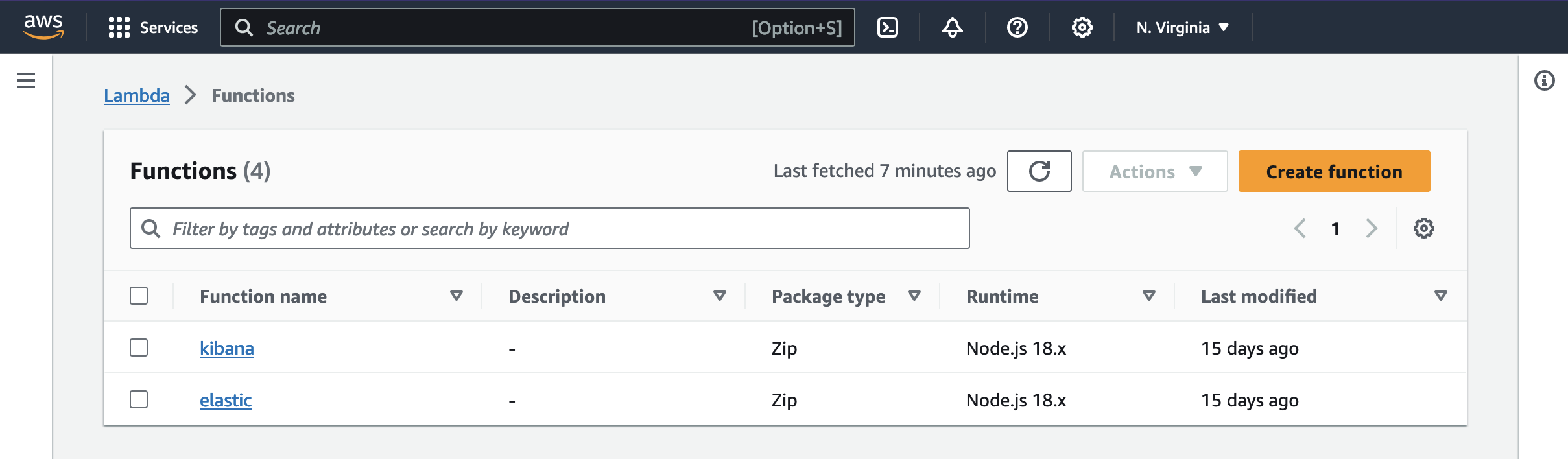This screenshot has width=1568, height=459.
Task: Sort by the Function name column arrow
Action: (x=457, y=296)
